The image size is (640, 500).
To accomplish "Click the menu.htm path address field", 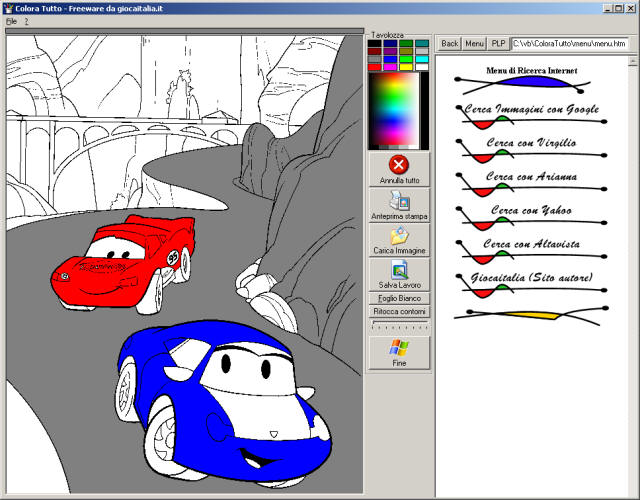I will (x=570, y=43).
